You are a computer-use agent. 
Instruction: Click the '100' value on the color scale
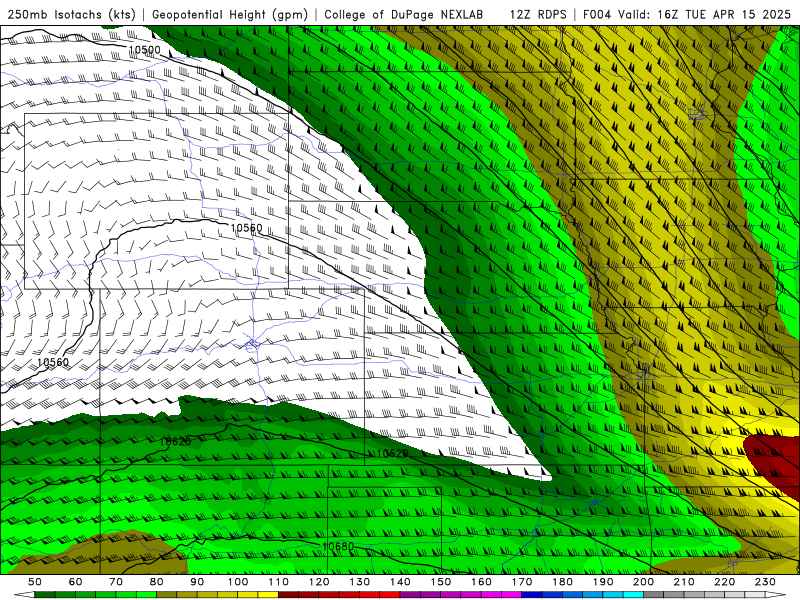[238, 582]
